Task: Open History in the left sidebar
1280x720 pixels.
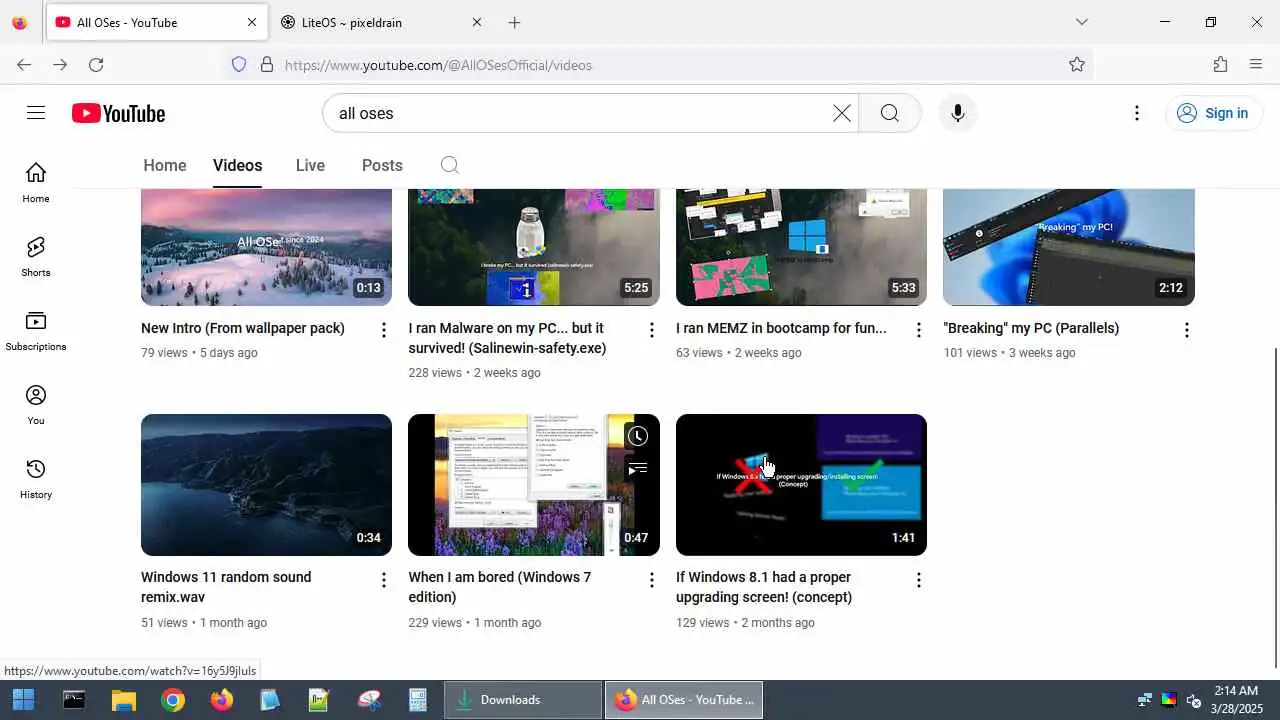Action: point(36,478)
